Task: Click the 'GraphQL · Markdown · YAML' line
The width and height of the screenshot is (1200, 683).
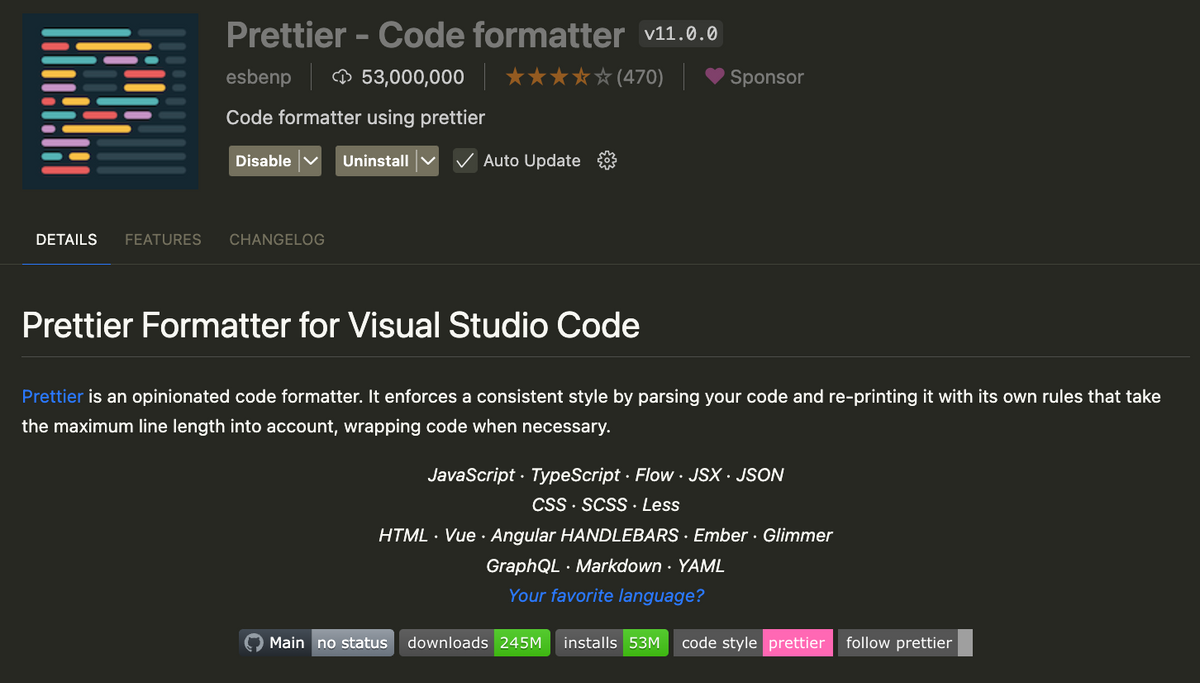Action: coord(606,566)
